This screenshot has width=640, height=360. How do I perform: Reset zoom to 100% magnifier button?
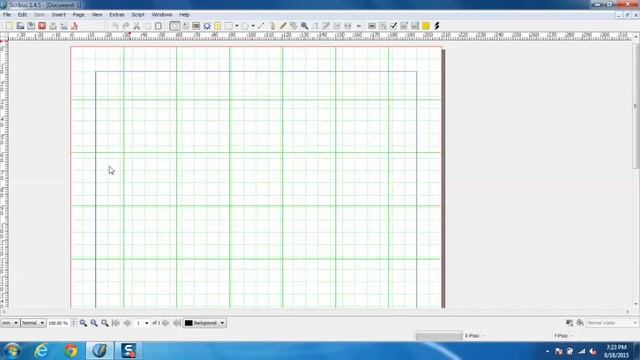click(94, 323)
